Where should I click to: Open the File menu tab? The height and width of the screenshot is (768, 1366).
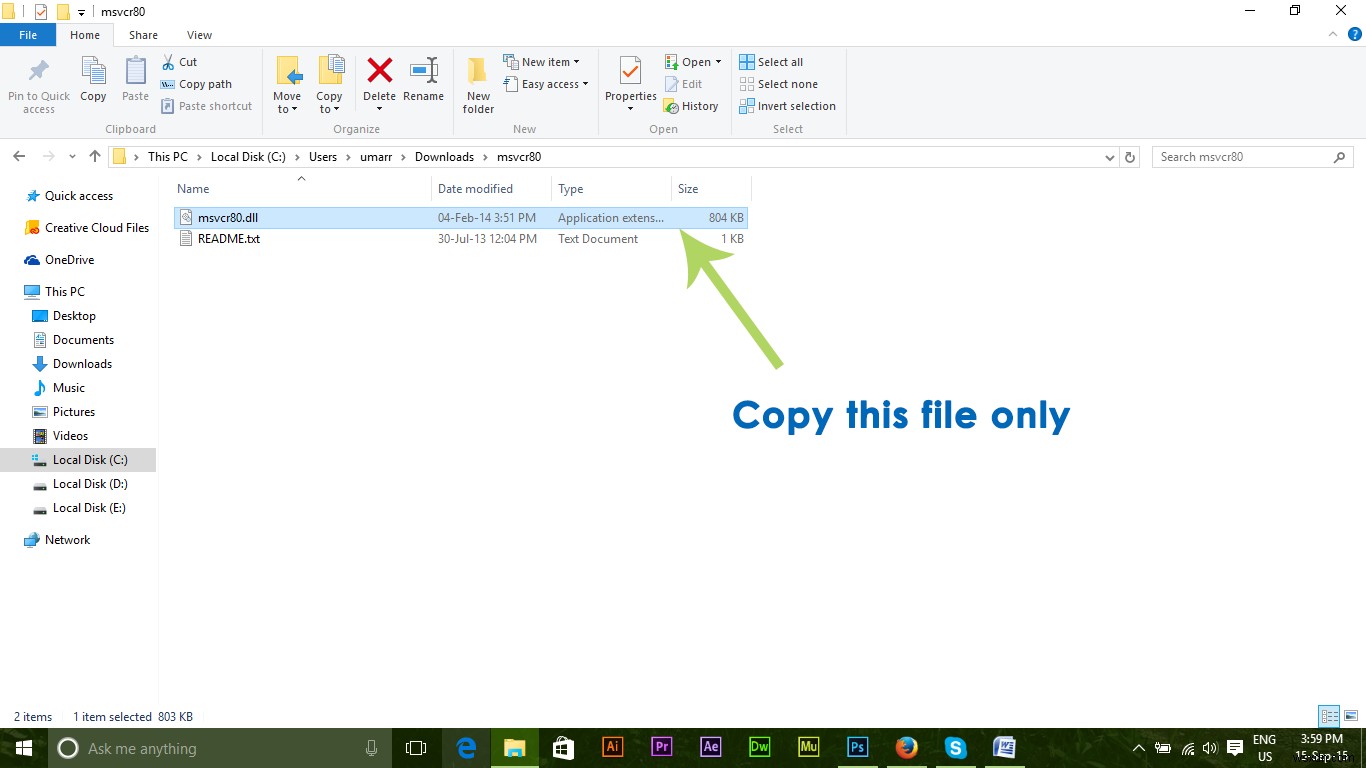point(28,35)
